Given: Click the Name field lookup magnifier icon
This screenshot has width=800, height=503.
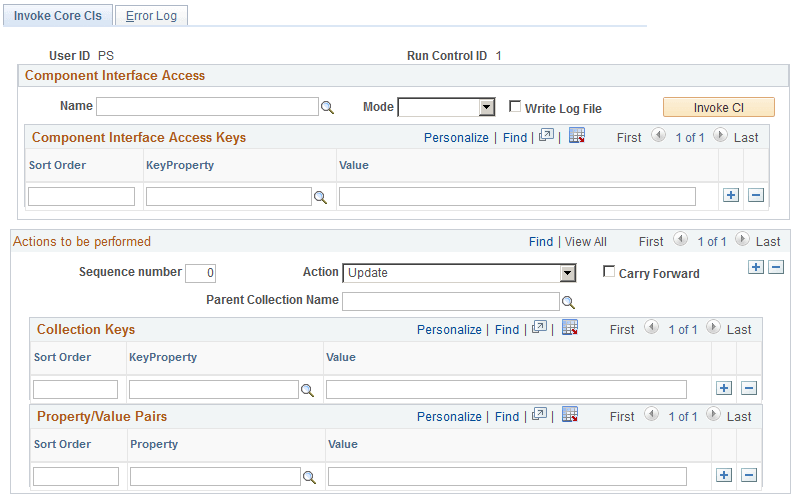Looking at the screenshot, I should click(x=327, y=107).
